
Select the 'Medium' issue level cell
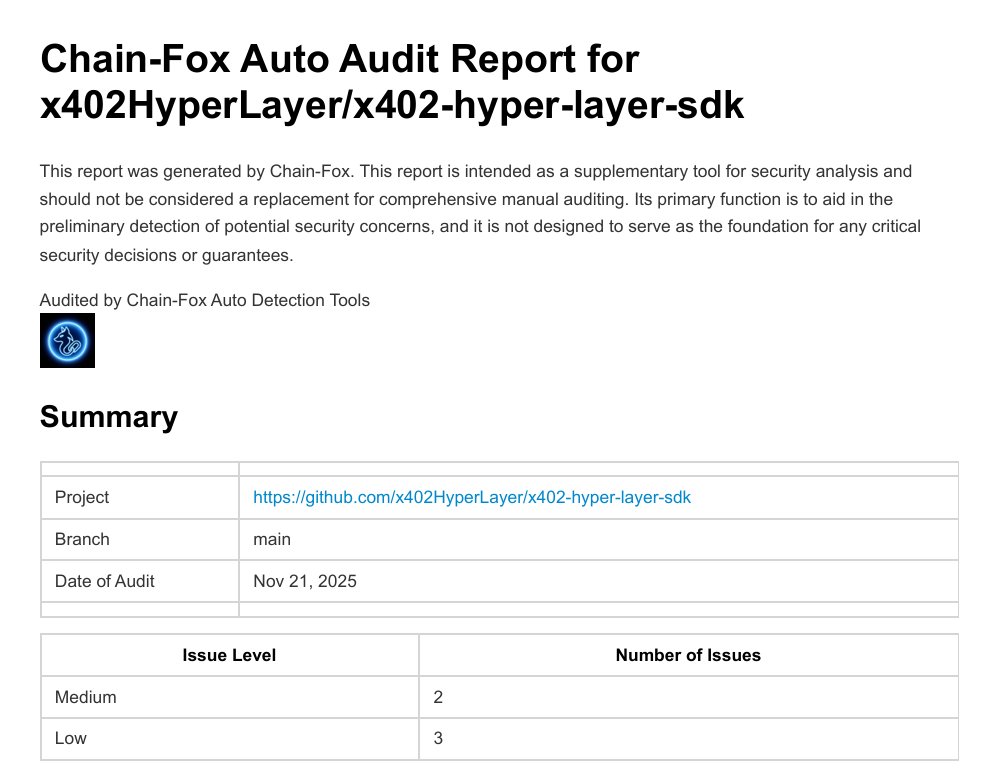click(x=229, y=697)
